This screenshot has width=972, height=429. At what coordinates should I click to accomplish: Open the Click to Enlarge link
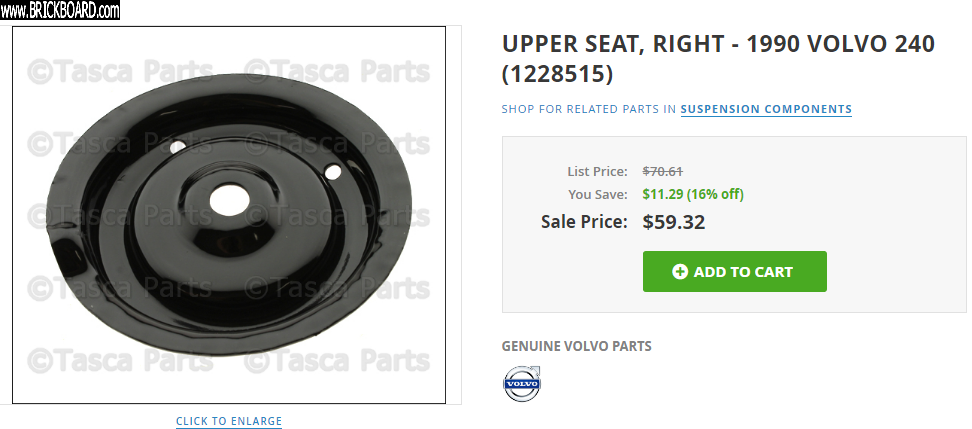(229, 421)
